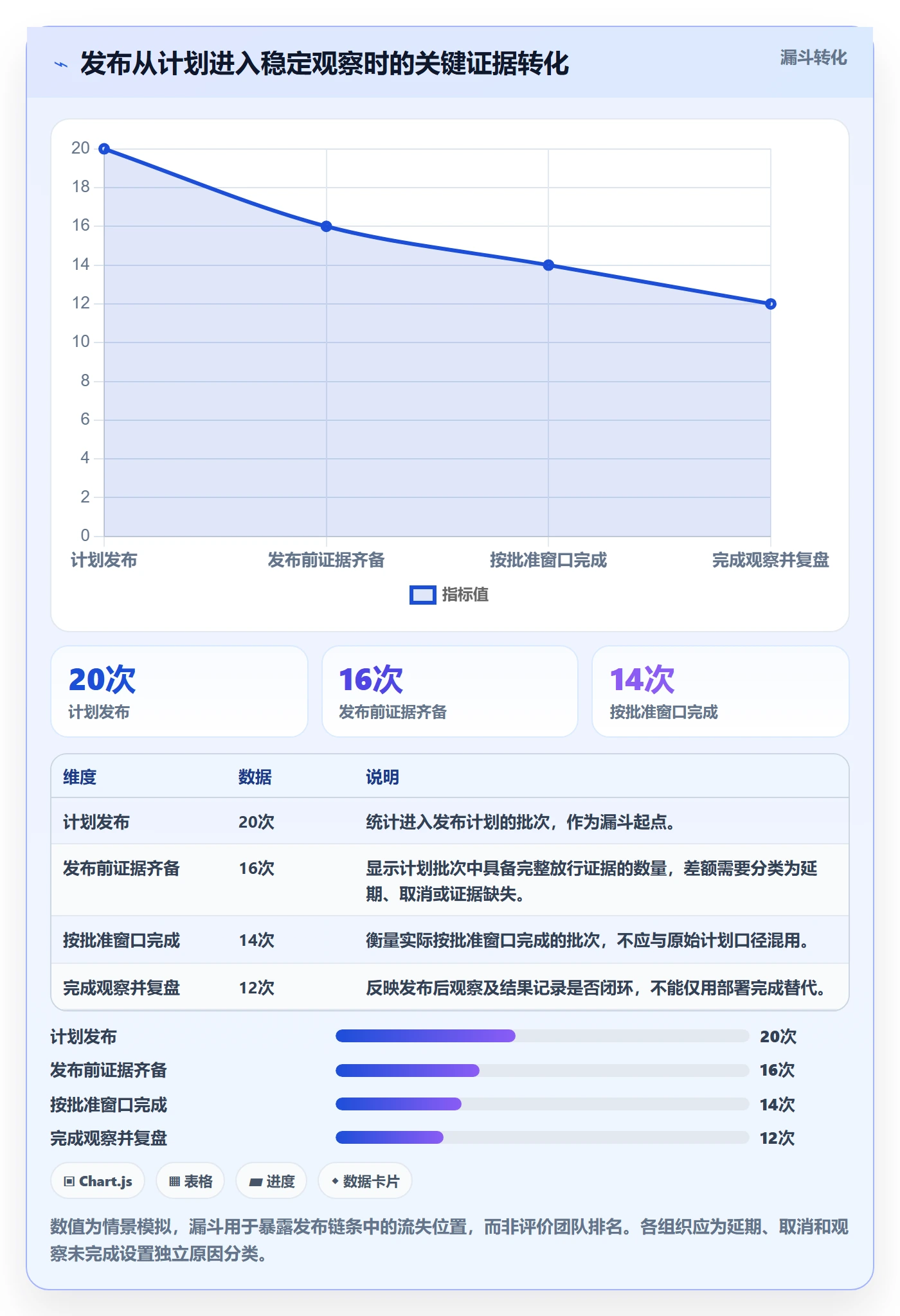Click the lightning icon beside the title

point(61,64)
